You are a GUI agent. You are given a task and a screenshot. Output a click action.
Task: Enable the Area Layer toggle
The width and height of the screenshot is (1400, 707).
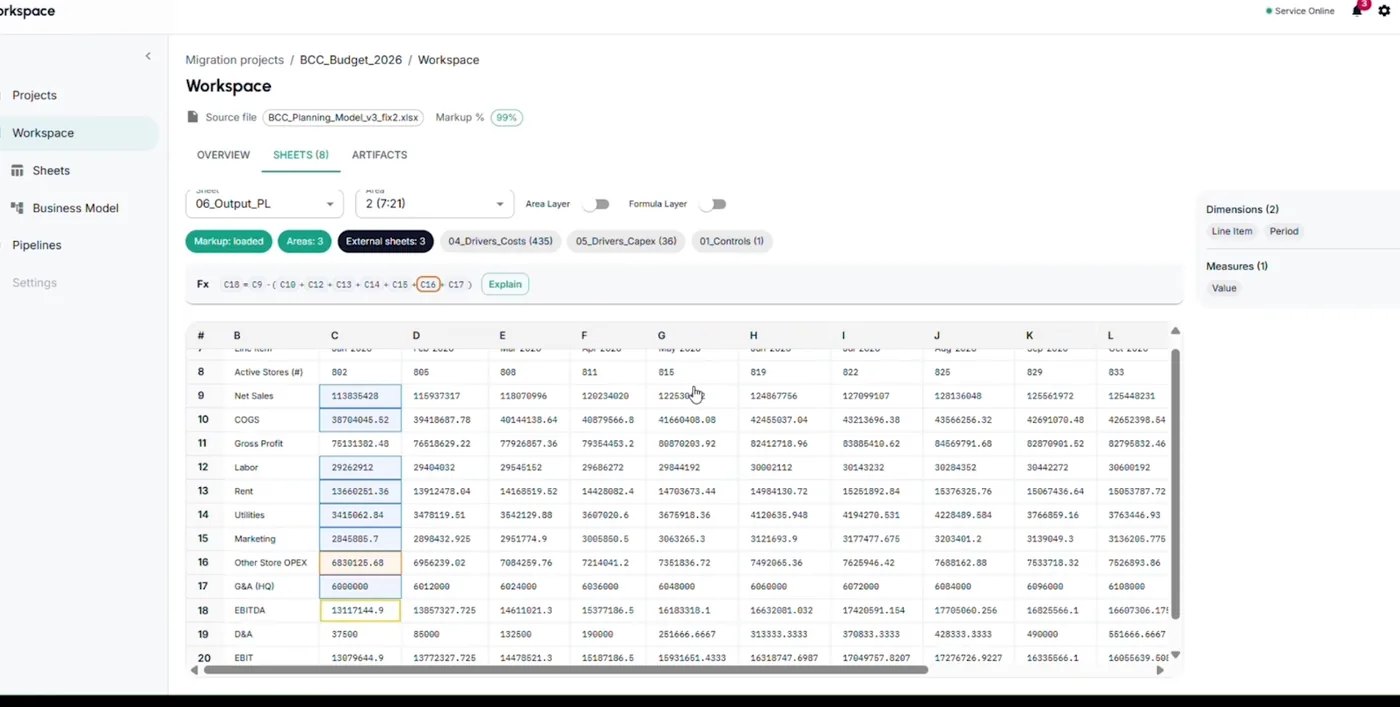click(596, 203)
